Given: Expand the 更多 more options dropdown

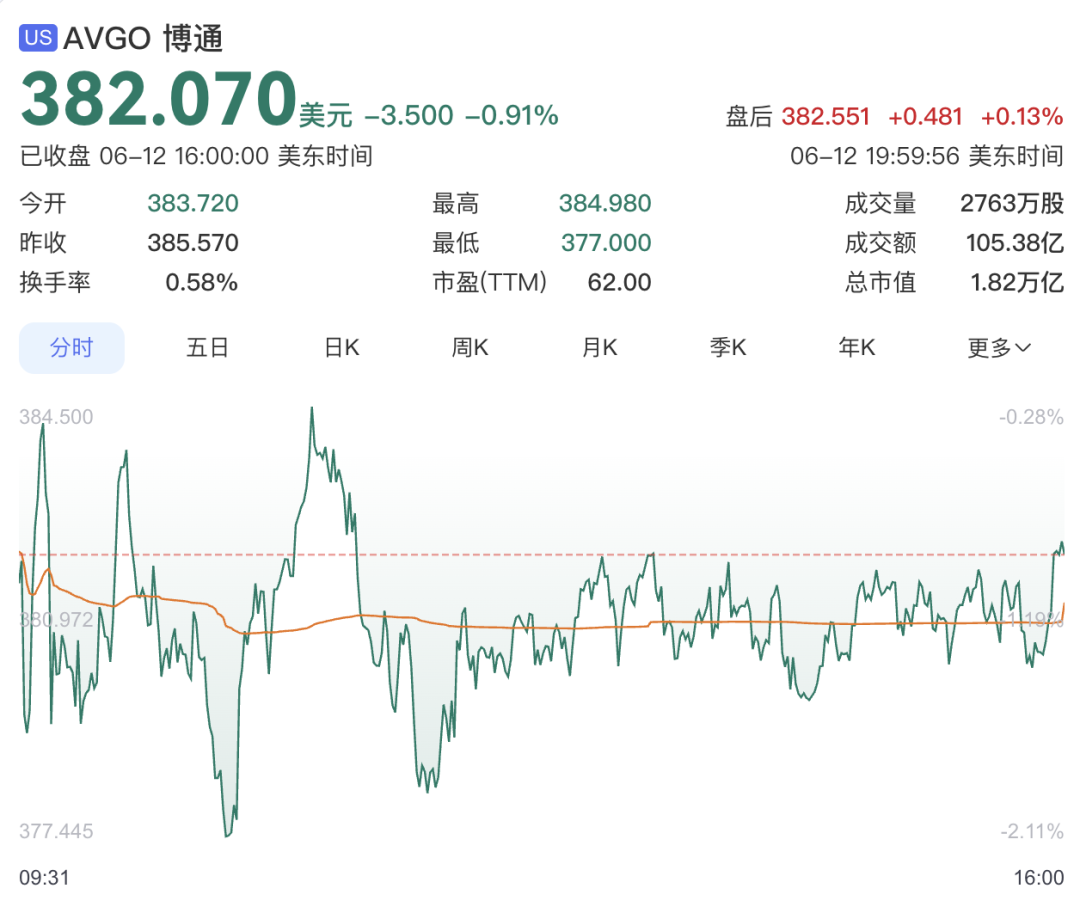Looking at the screenshot, I should tap(999, 348).
